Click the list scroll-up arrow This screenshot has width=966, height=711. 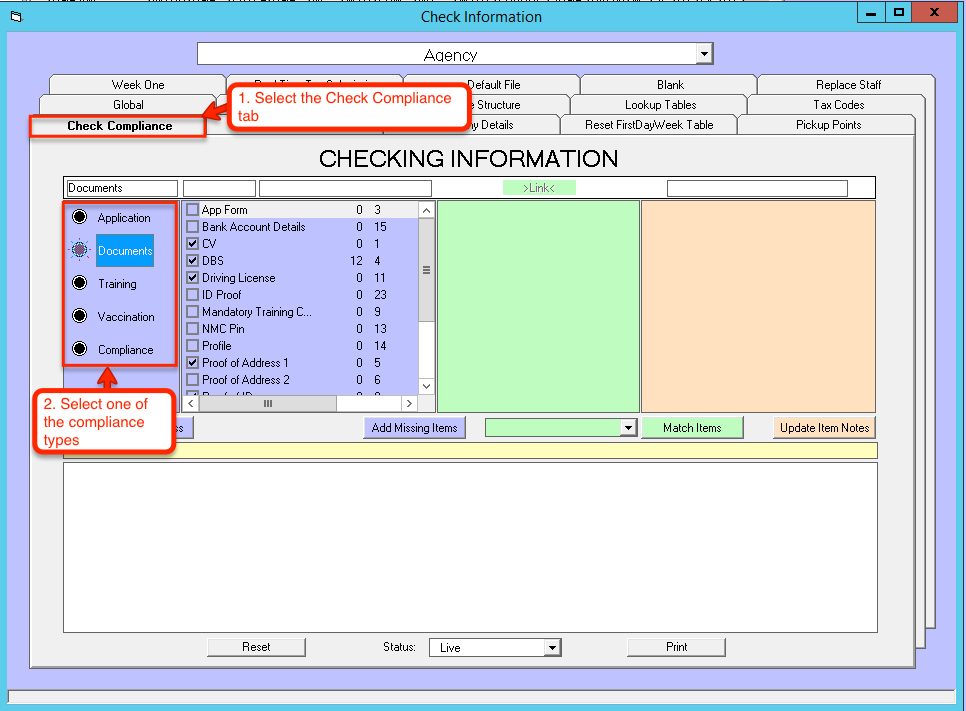[426, 211]
